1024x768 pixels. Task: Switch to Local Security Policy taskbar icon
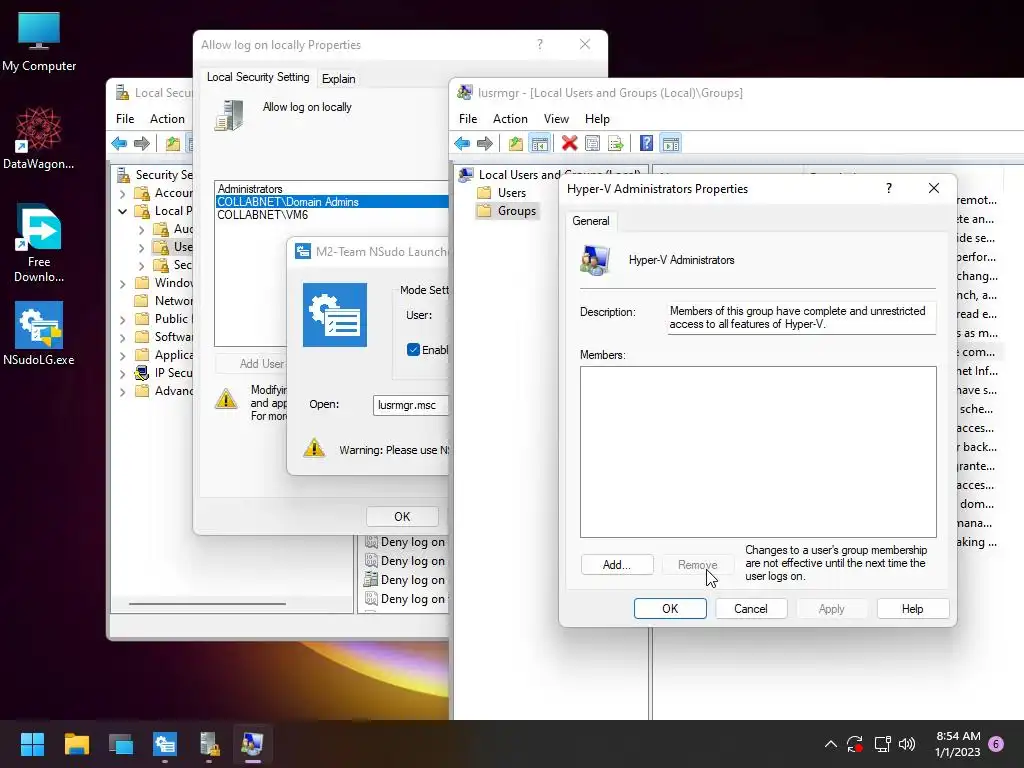point(209,744)
